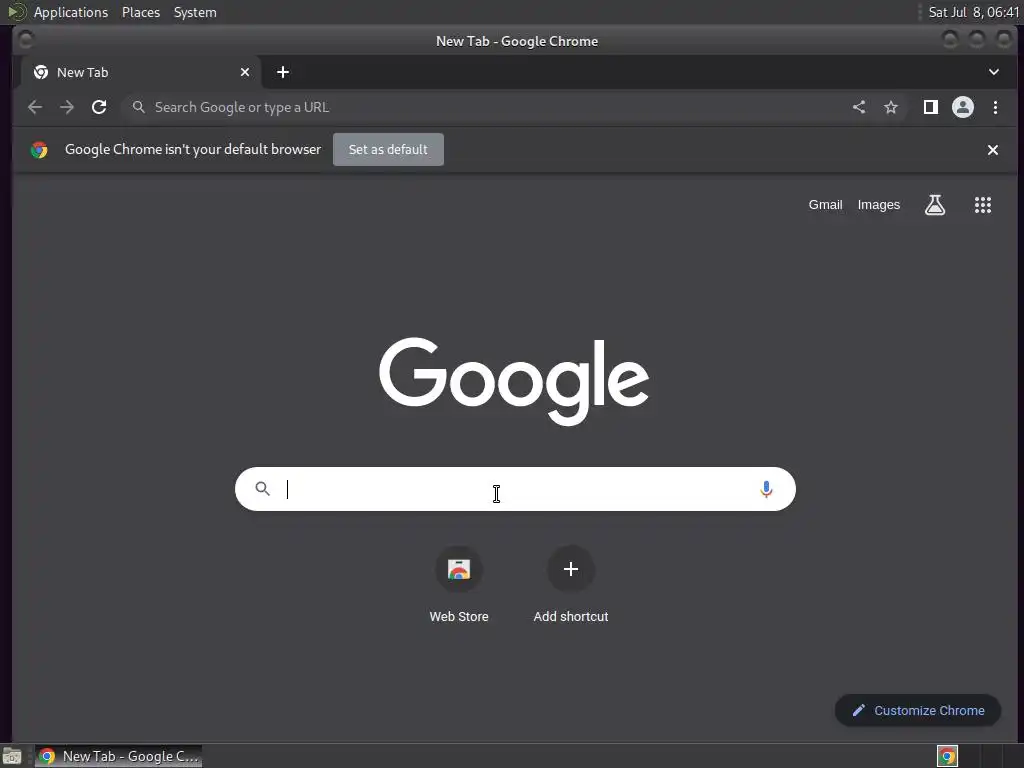Dismiss the default browser infobar
The image size is (1024, 768).
(x=993, y=150)
